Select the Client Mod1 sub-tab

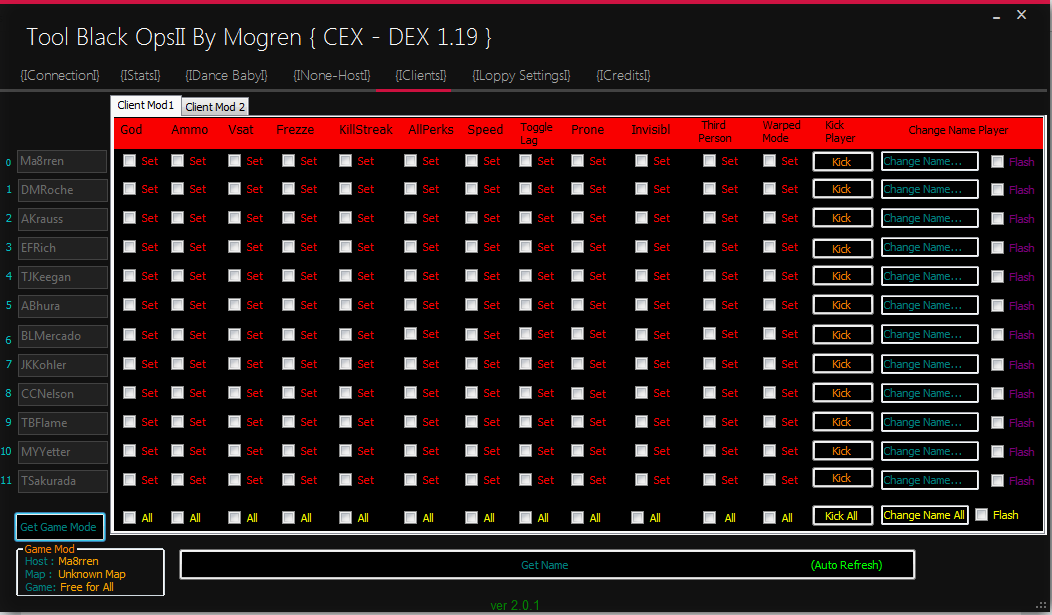(146, 105)
